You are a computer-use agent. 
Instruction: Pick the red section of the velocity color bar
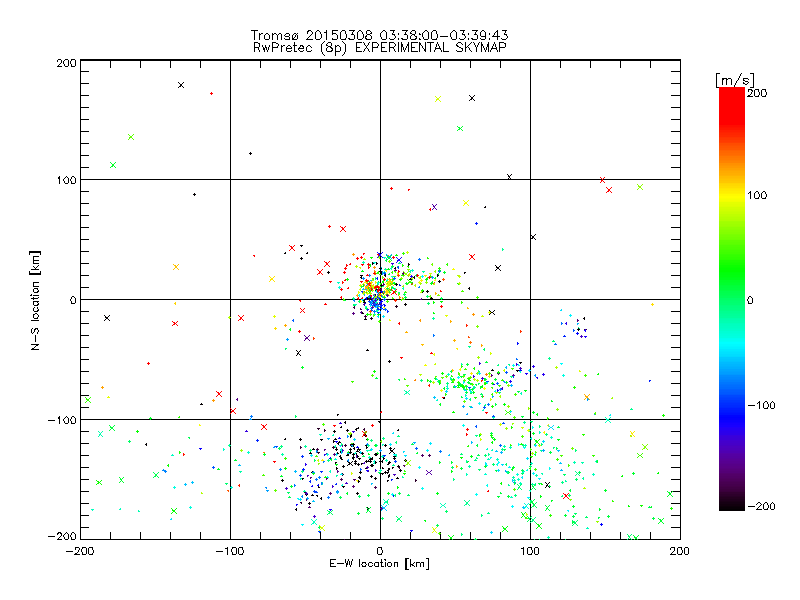tap(732, 107)
